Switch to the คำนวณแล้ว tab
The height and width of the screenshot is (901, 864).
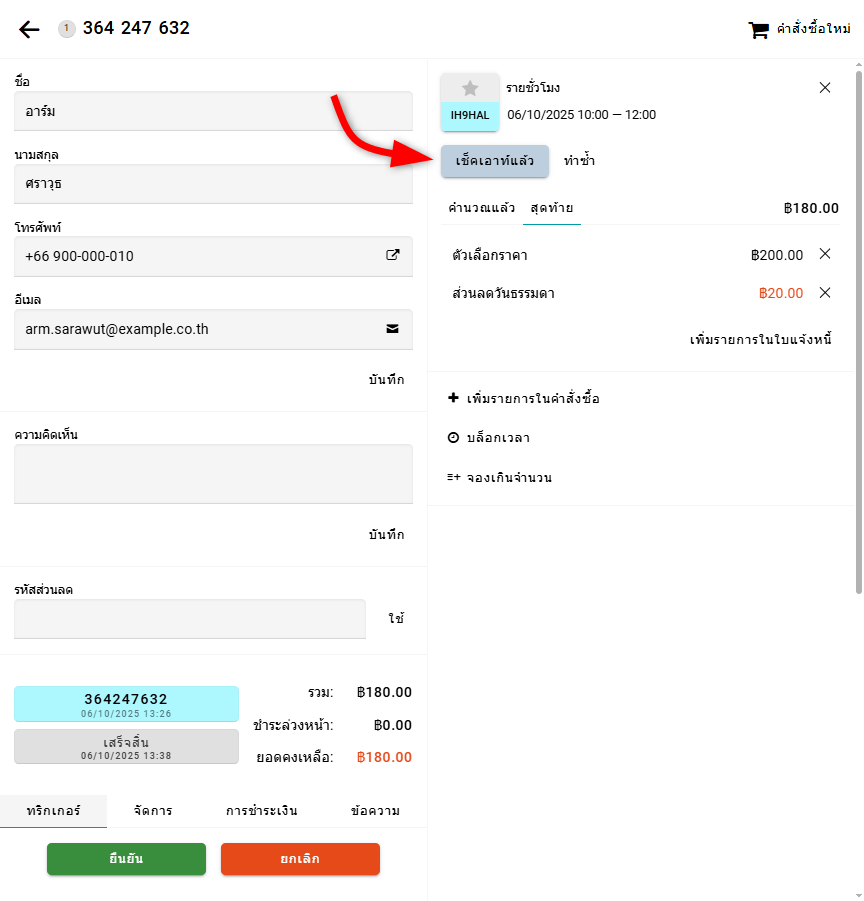(x=481, y=208)
